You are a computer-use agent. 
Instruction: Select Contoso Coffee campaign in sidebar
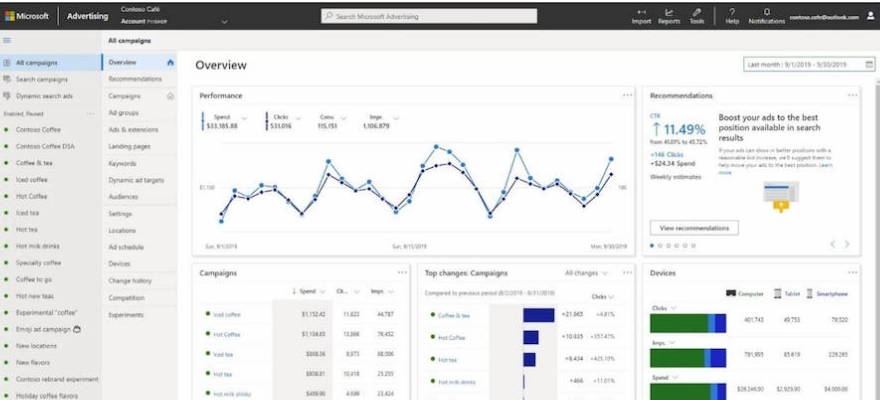(38, 130)
